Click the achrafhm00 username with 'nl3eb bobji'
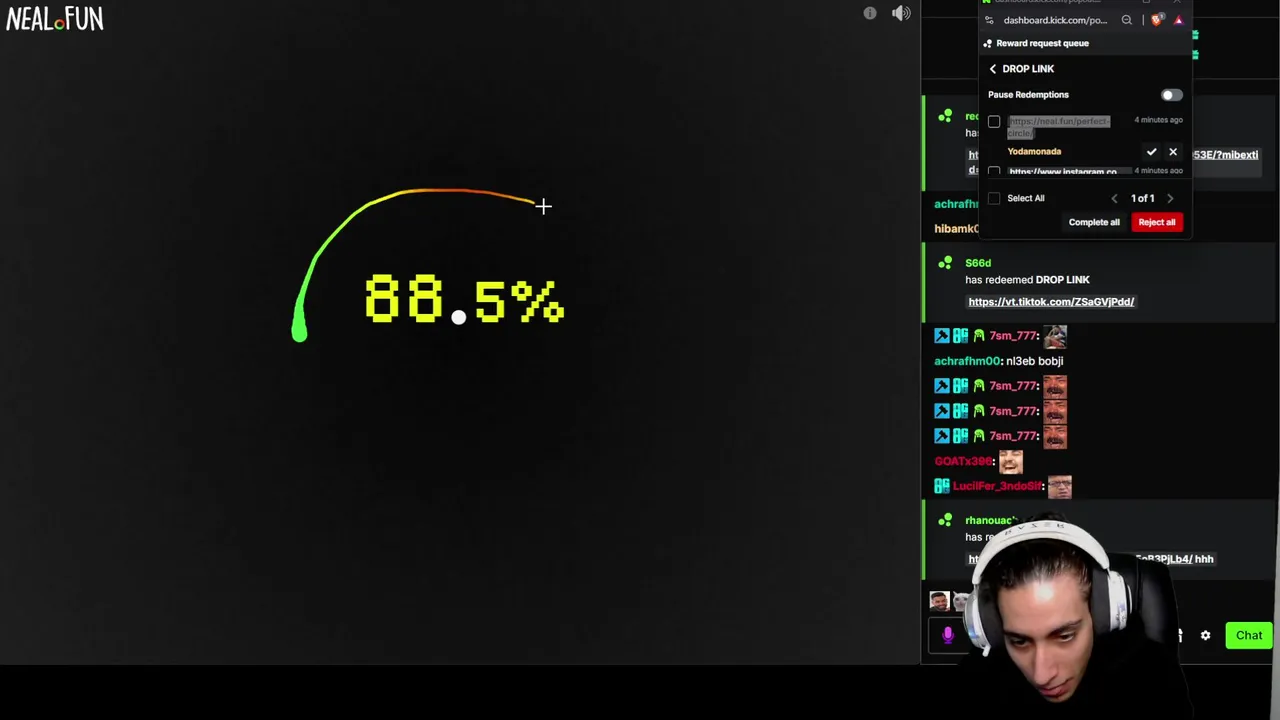Image resolution: width=1280 pixels, height=720 pixels. (967, 361)
